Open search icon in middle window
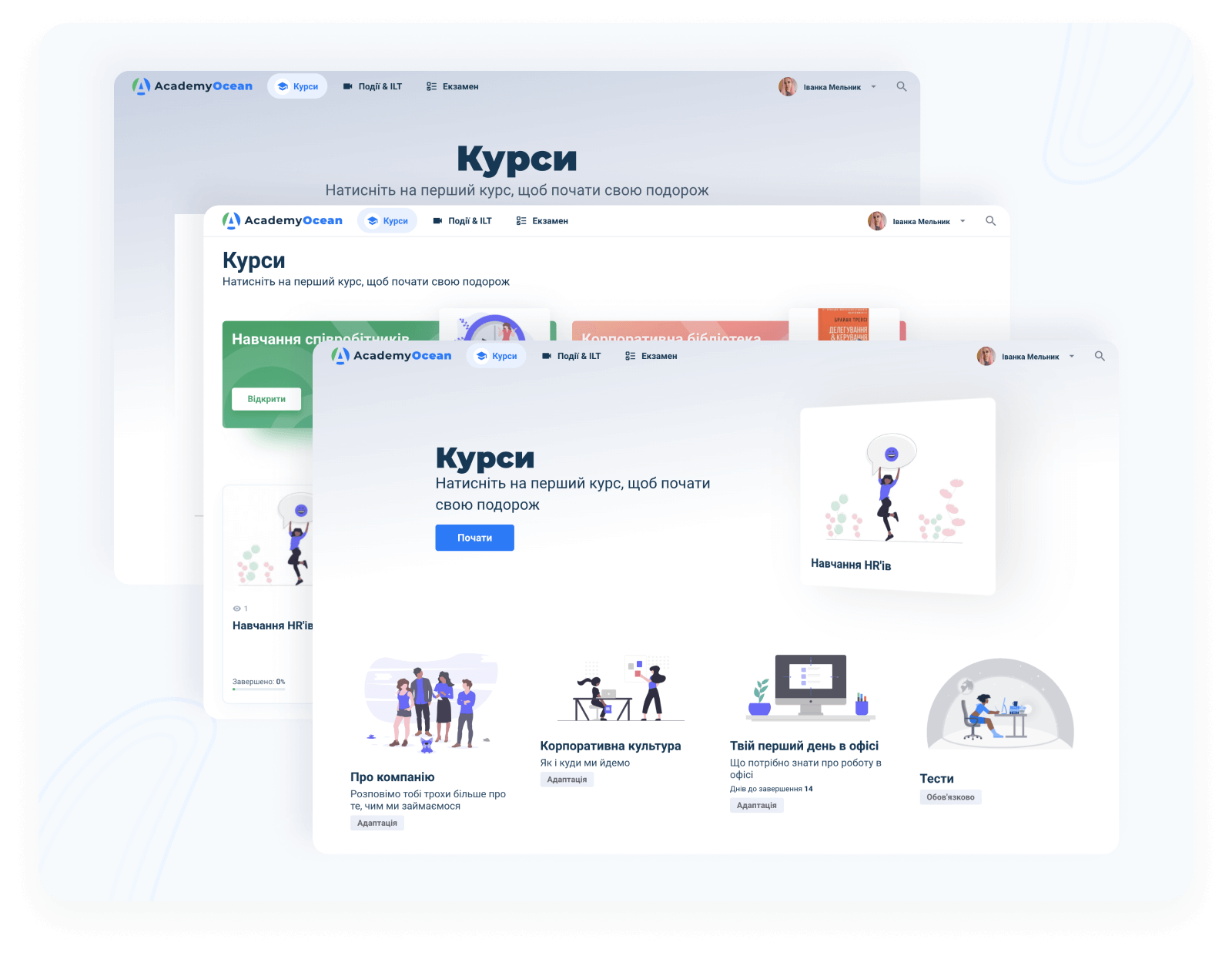The height and width of the screenshot is (956, 1232). point(990,221)
